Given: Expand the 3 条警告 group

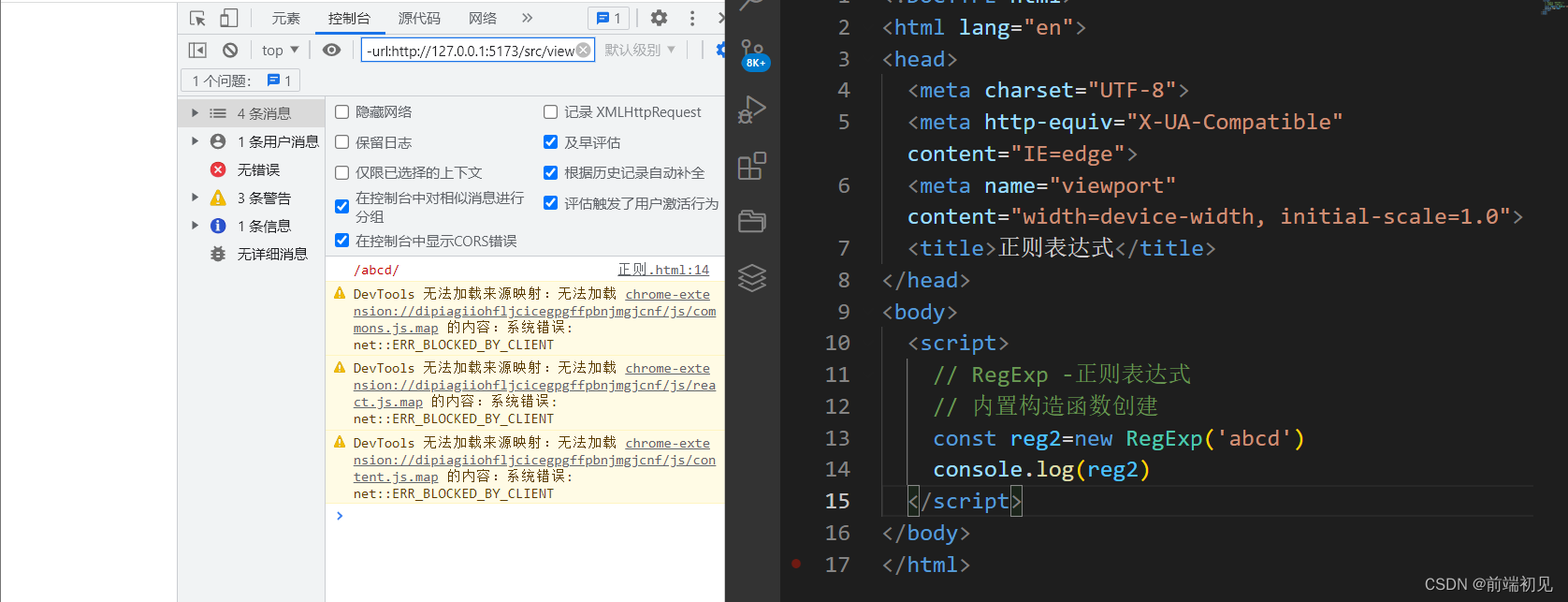Looking at the screenshot, I should [195, 198].
